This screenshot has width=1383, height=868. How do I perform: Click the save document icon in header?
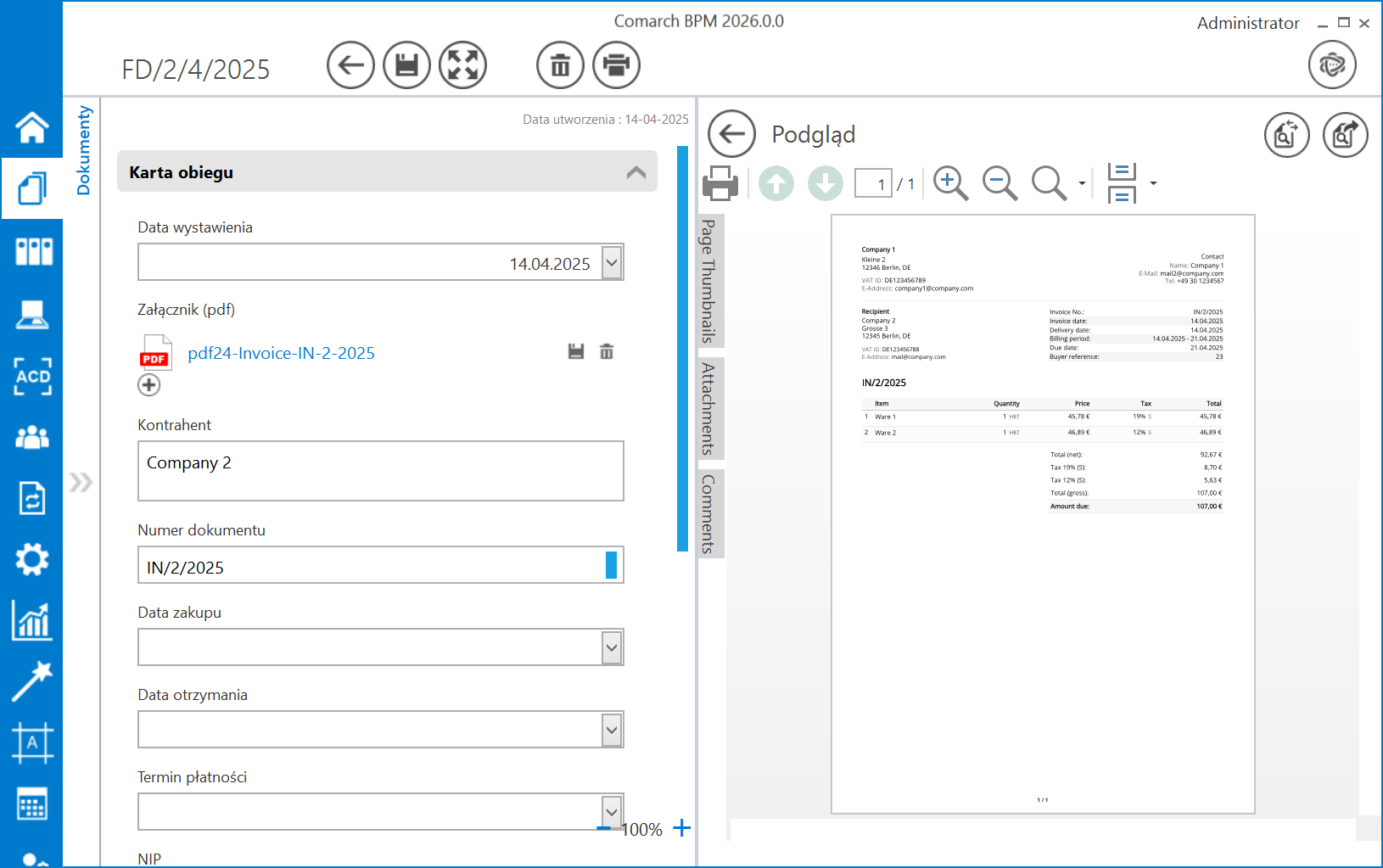click(x=406, y=65)
